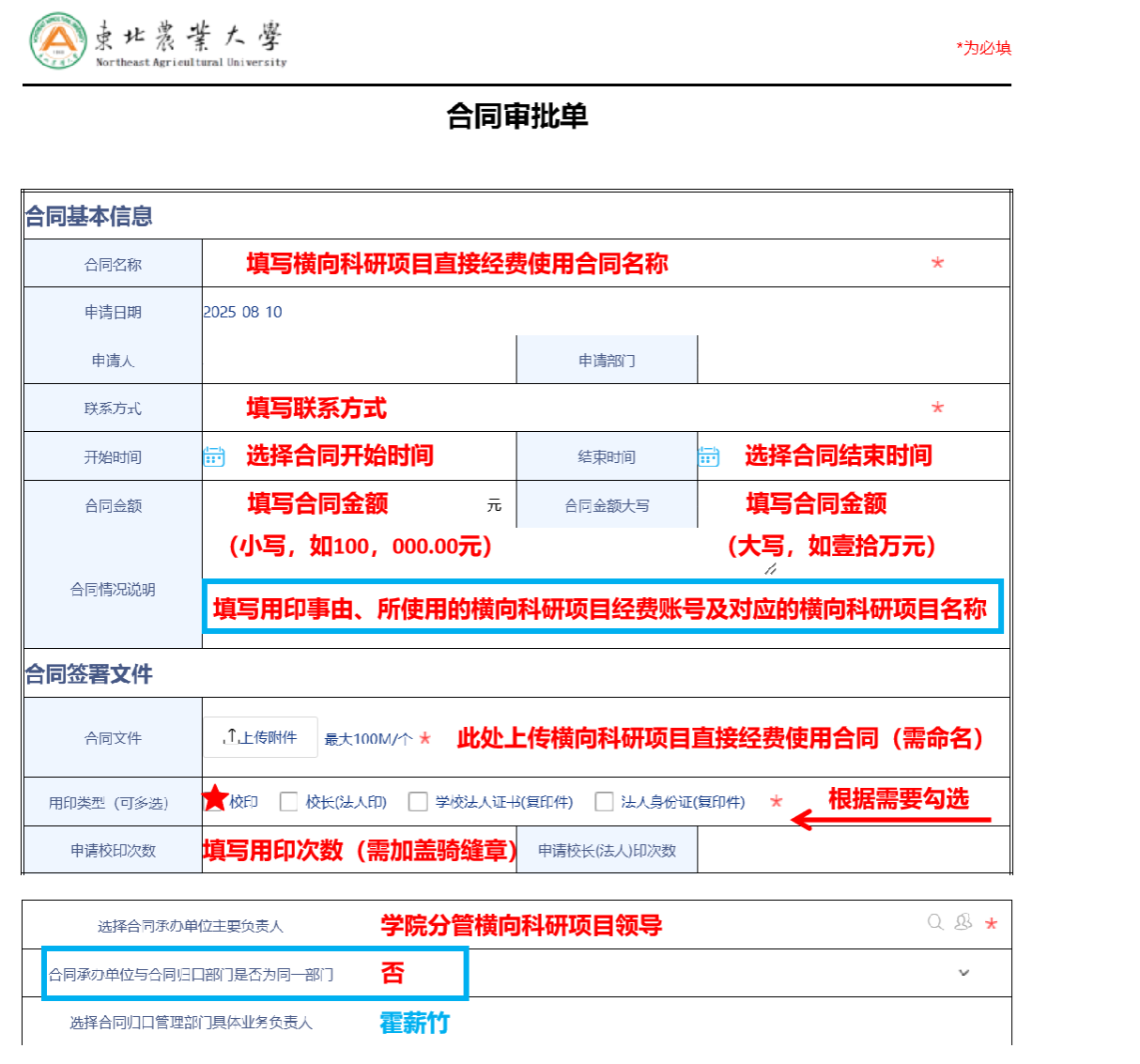Click the 联系方式 input field

[x=563, y=409]
